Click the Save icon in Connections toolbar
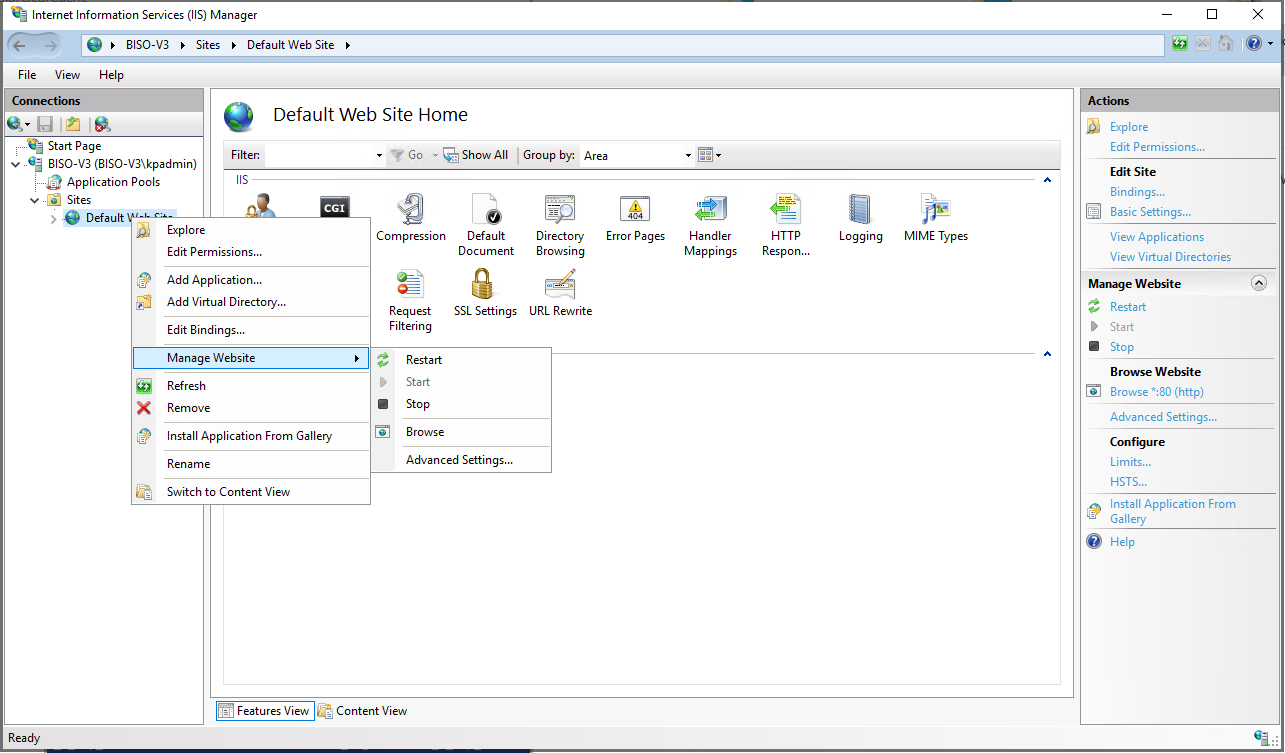Screen dimensions: 1285x753 [x=45, y=124]
